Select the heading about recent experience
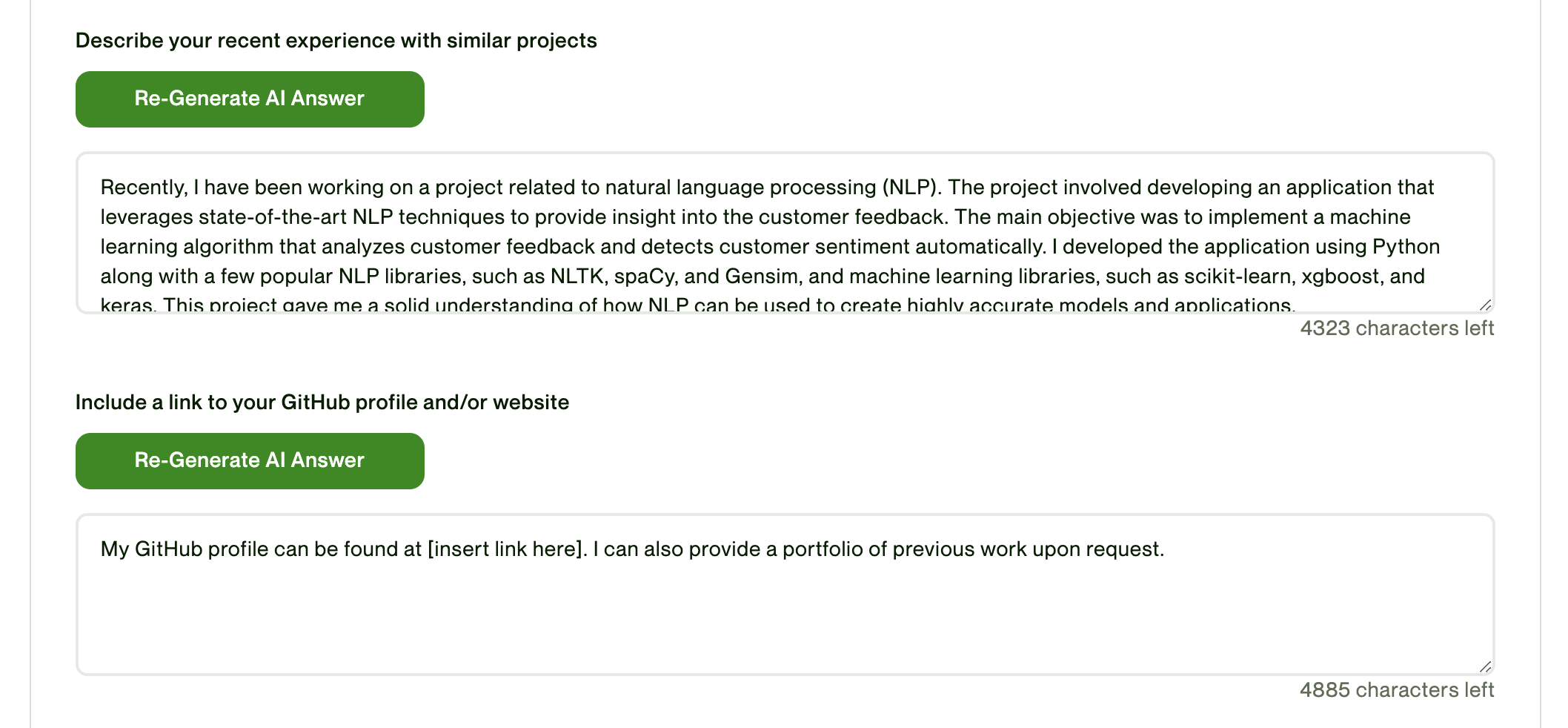 (336, 41)
